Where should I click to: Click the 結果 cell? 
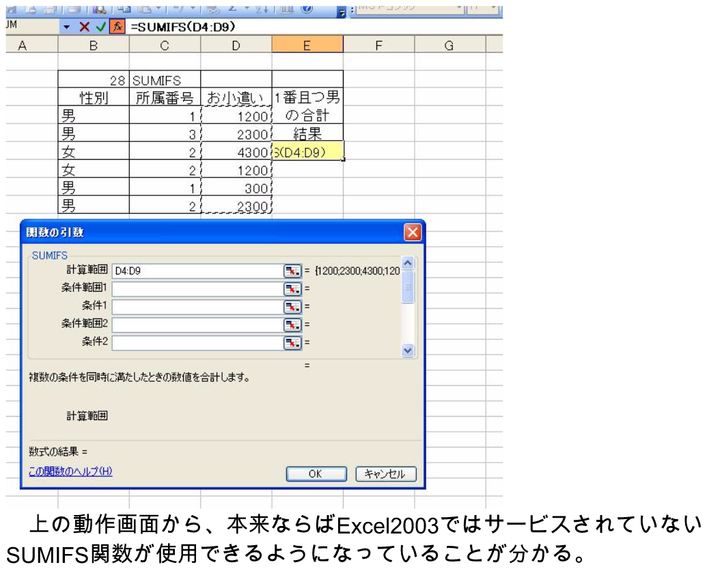[307, 133]
